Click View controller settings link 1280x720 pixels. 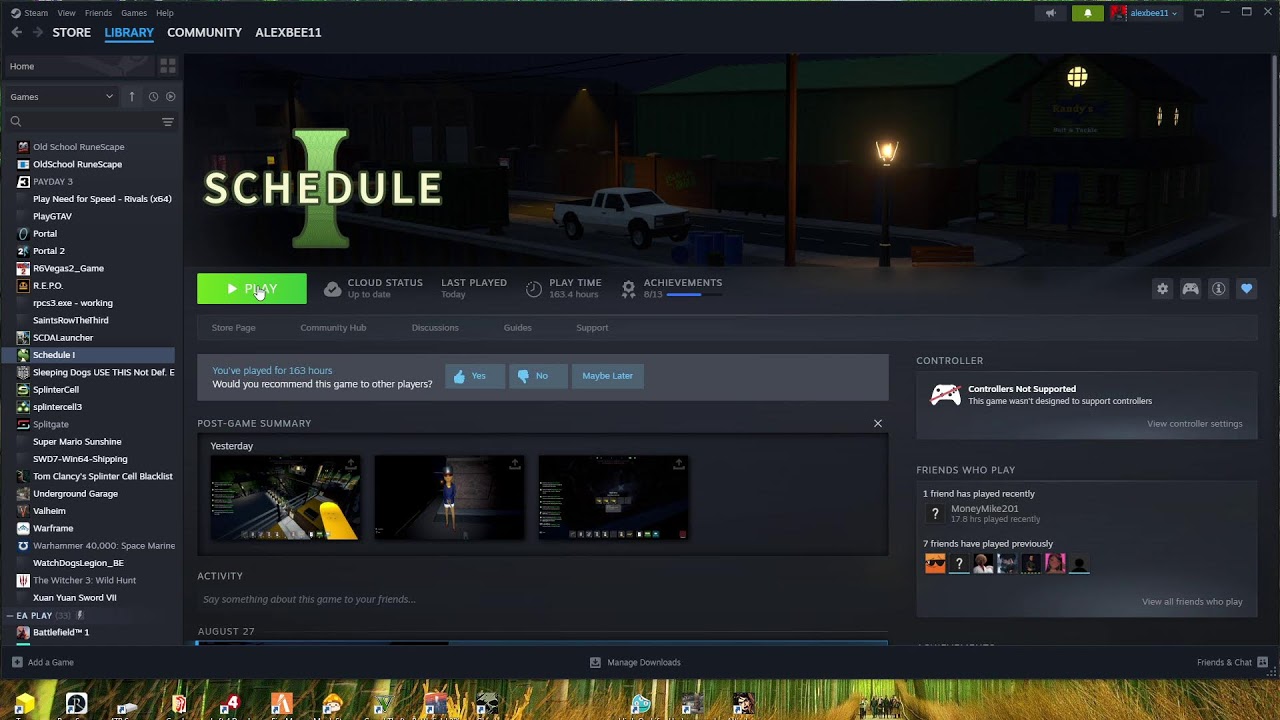coord(1194,424)
